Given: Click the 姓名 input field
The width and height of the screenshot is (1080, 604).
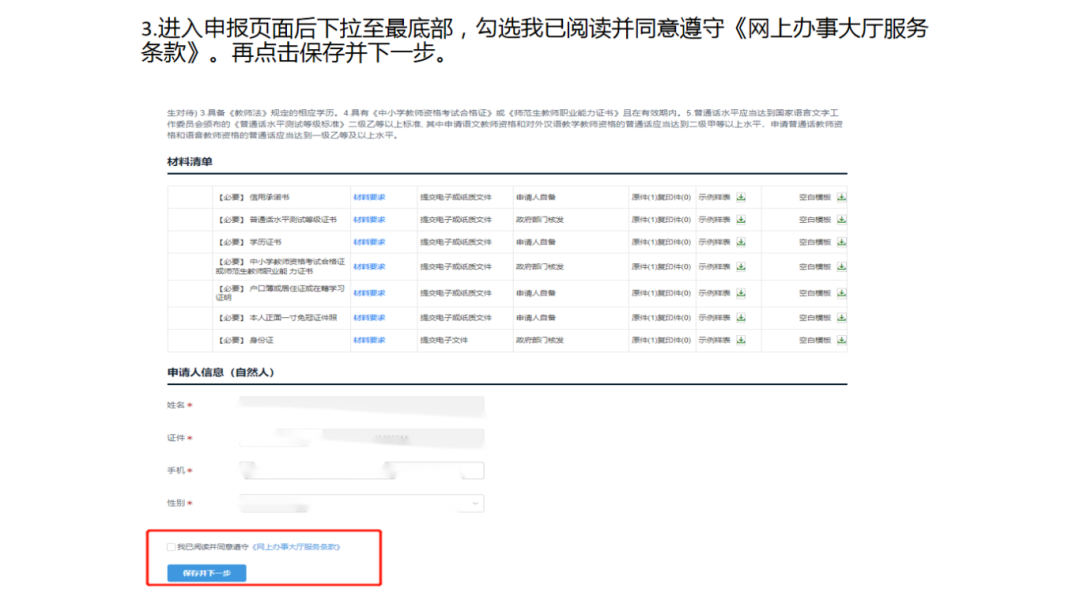Looking at the screenshot, I should pyautogui.click(x=361, y=405).
